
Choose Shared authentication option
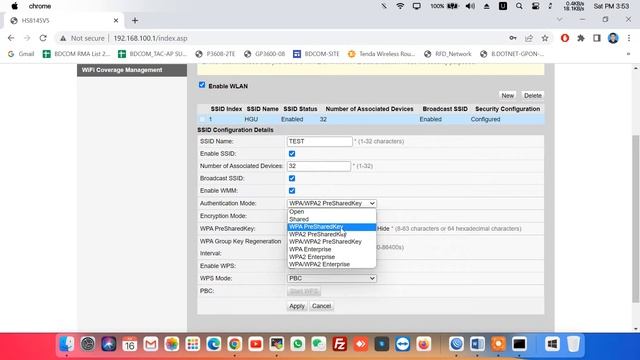pyautogui.click(x=332, y=219)
